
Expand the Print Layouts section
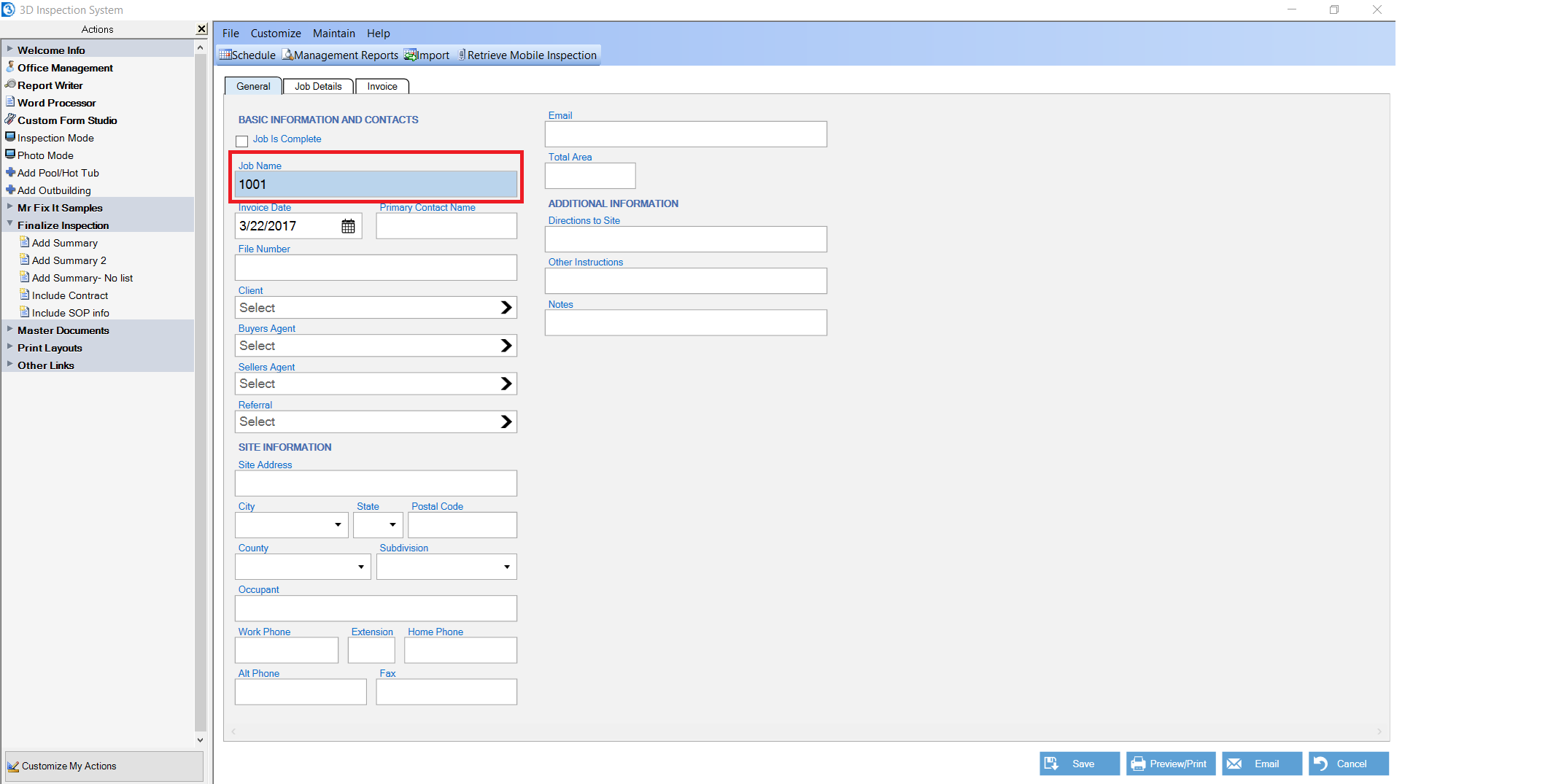[x=9, y=347]
